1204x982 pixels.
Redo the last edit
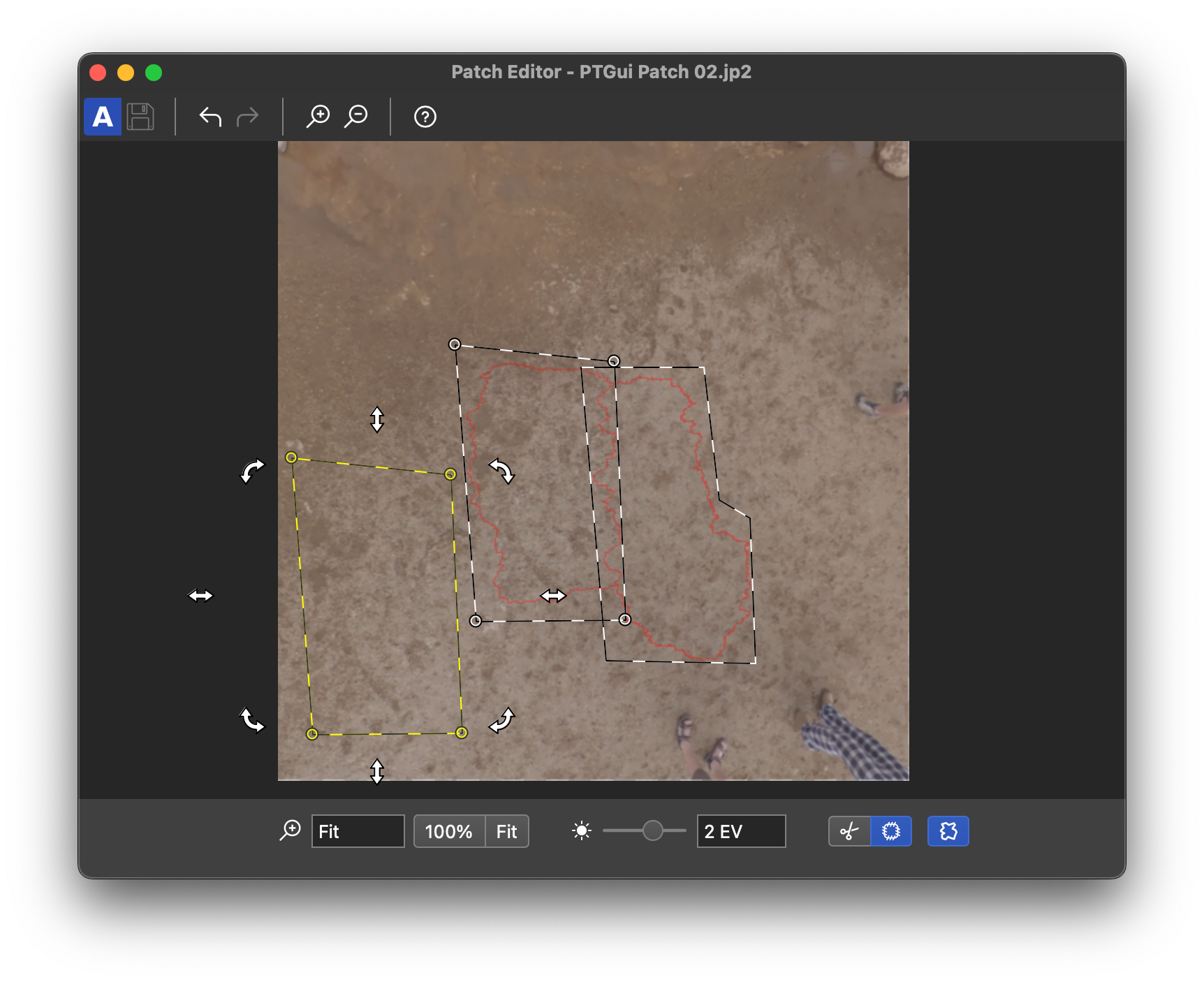tap(247, 117)
